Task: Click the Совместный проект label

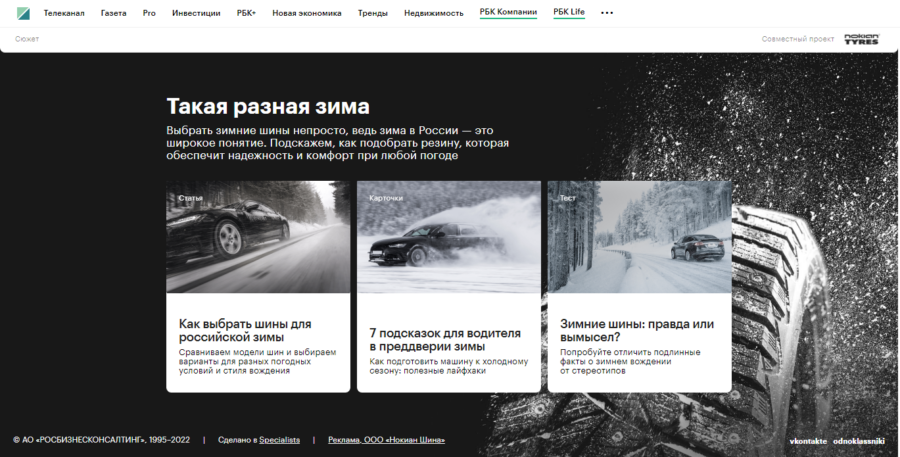Action: 798,39
